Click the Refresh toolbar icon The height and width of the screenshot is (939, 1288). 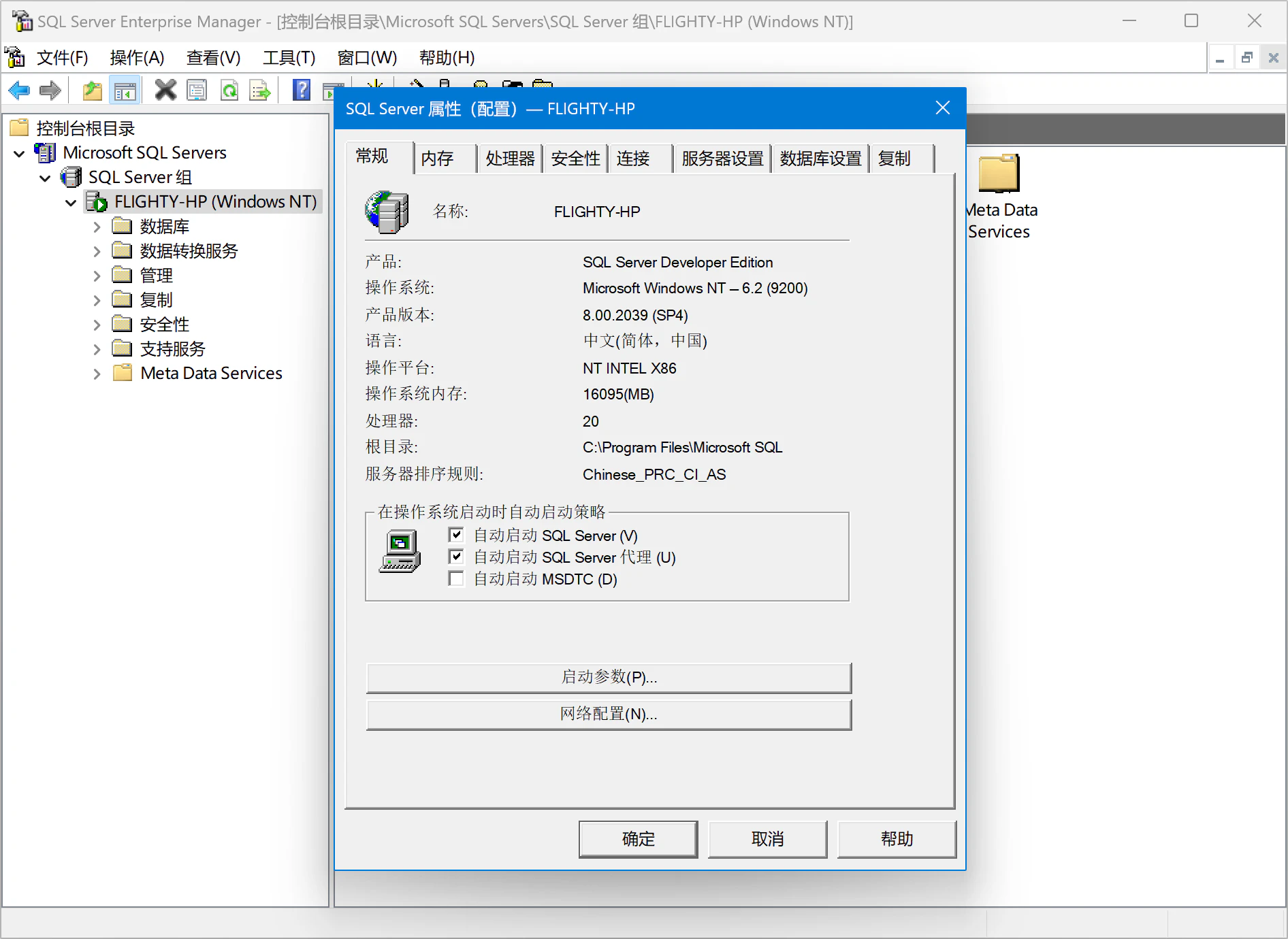[229, 90]
